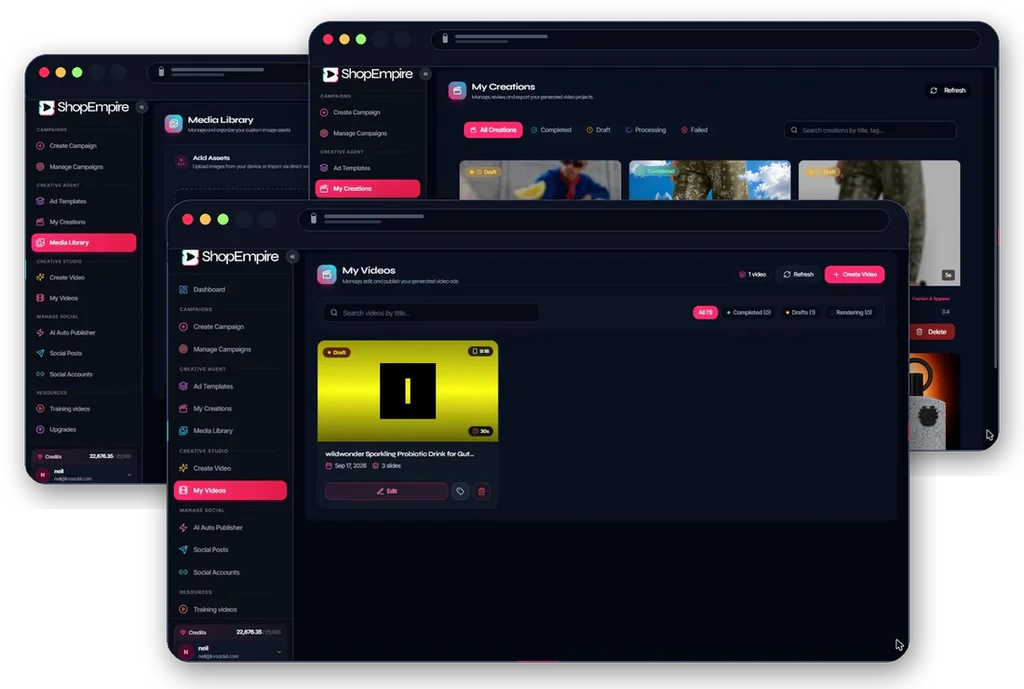Viewport: 1024px width, 689px height.
Task: Click the My Videos page header icon
Action: click(x=327, y=274)
